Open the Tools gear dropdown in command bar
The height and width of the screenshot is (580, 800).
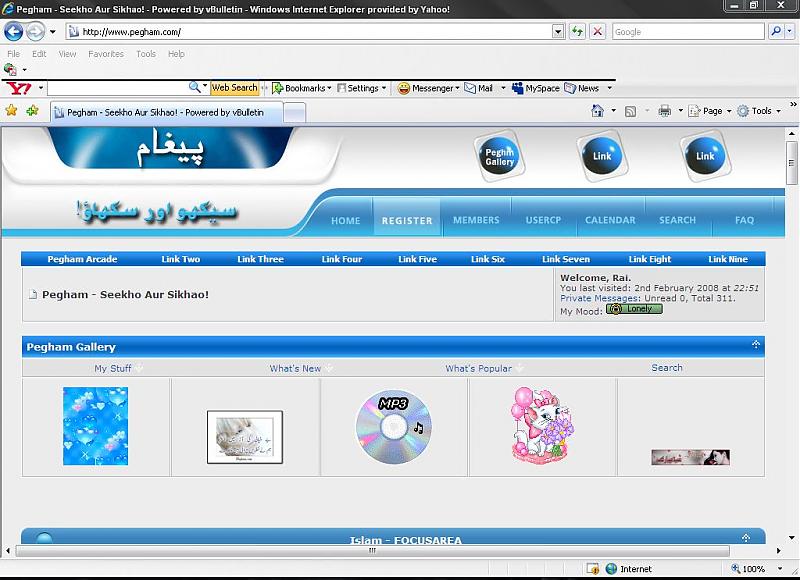[x=759, y=111]
